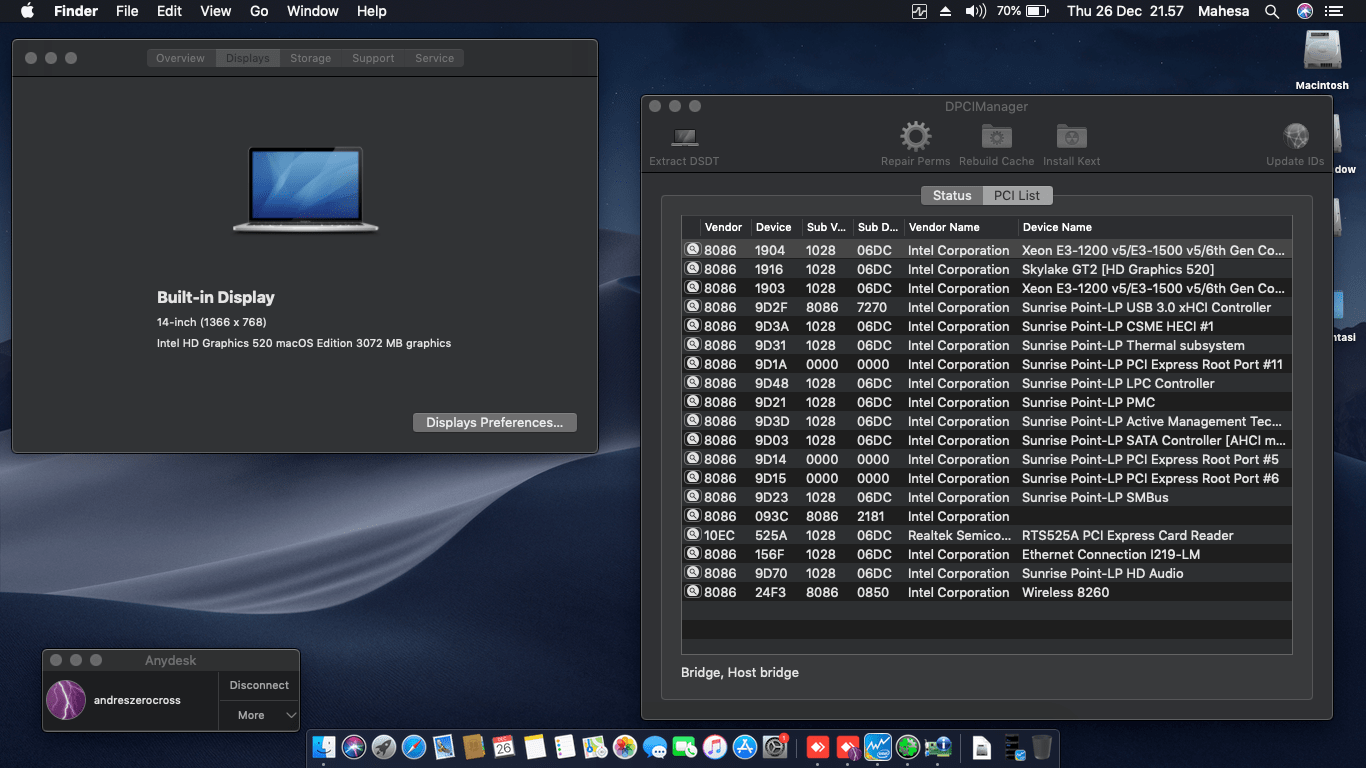Screen dimensions: 1366x768
Task: Open Safari from the dock
Action: point(413,746)
